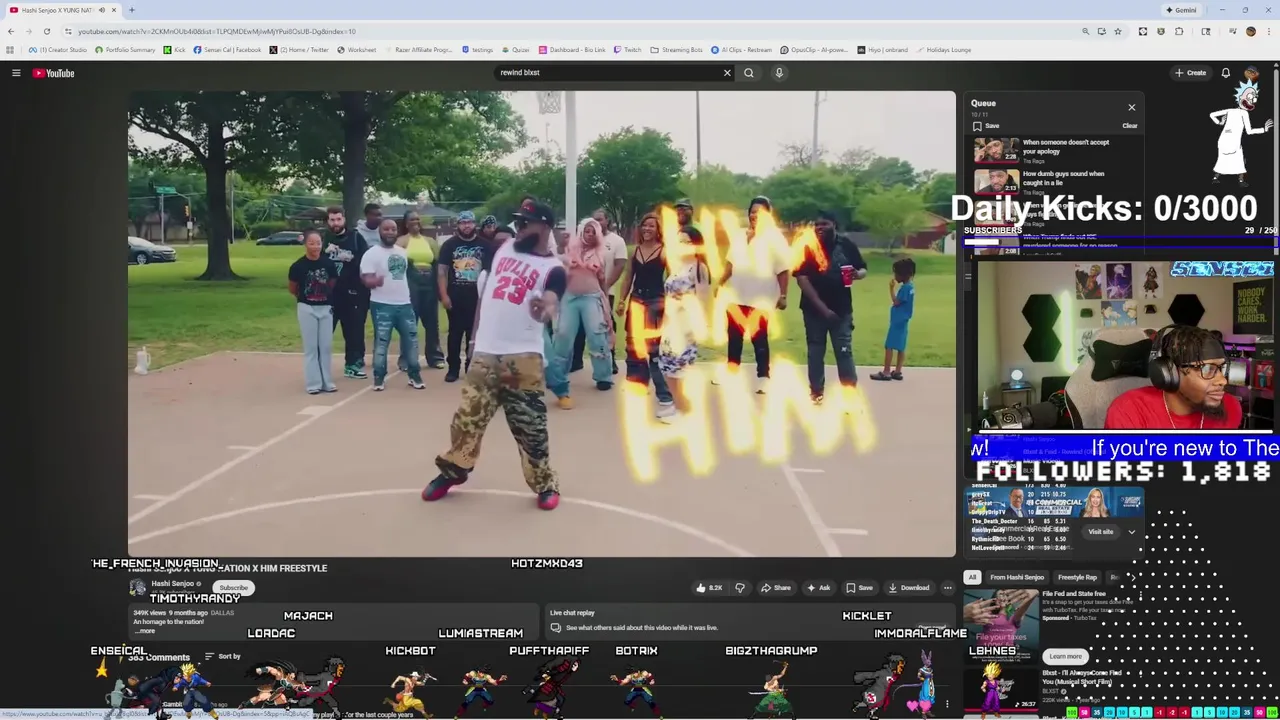Go to the YouTube home logo
Viewport: 1280px width, 720px height.
(x=53, y=73)
